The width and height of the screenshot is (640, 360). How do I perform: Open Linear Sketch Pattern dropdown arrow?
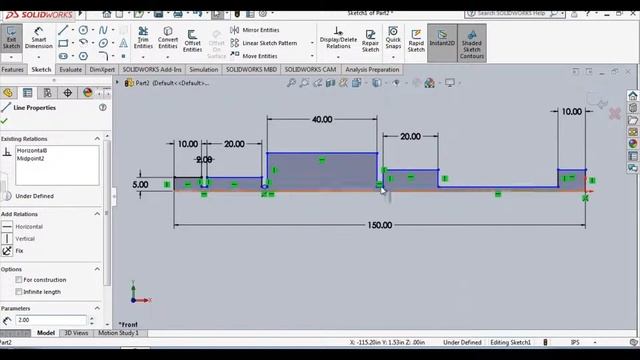pyautogui.click(x=312, y=43)
